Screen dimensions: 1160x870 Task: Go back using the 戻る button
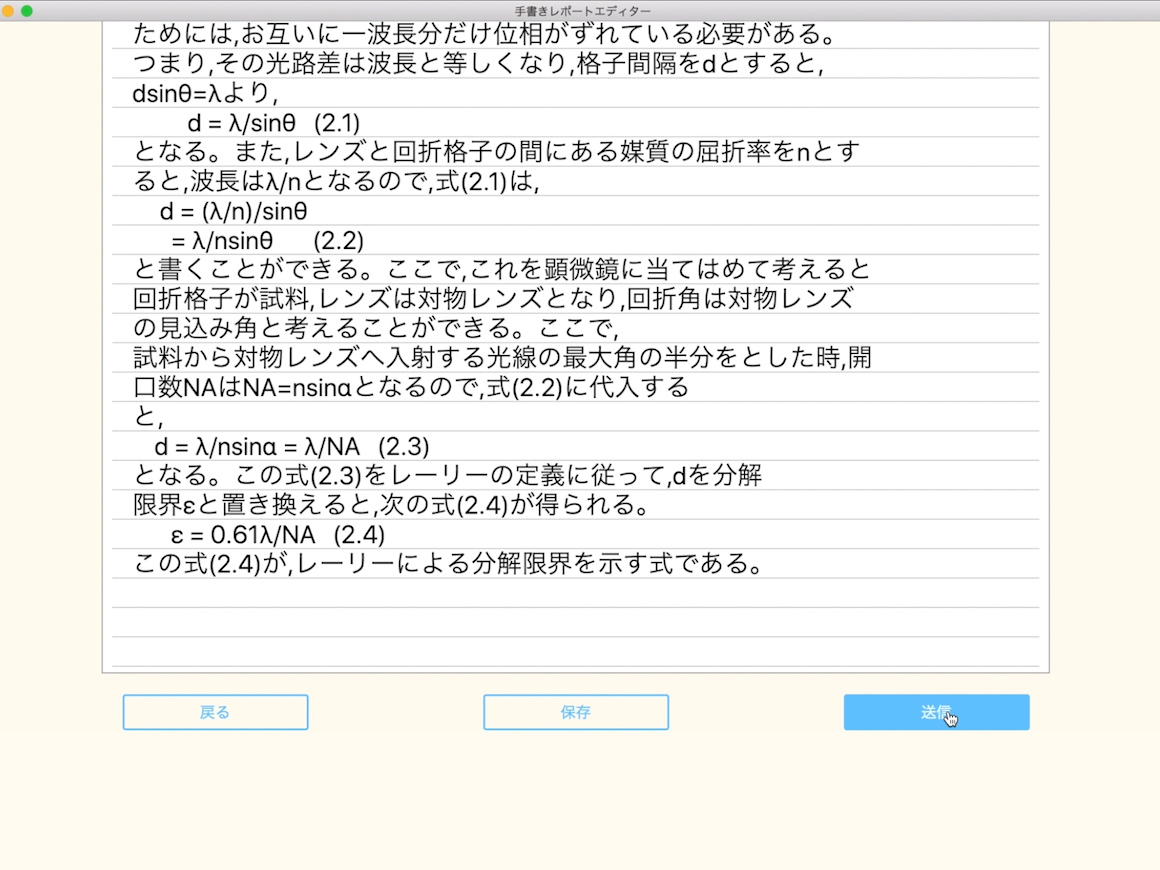(215, 712)
